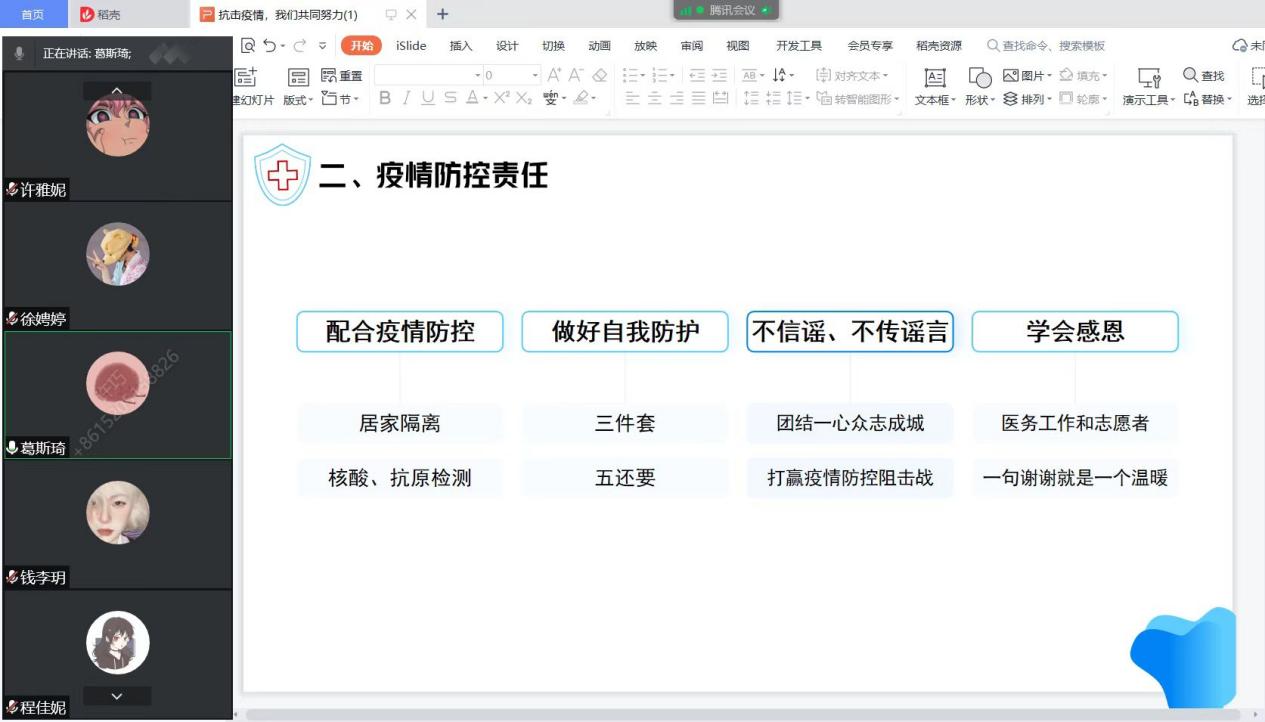Click the Italic formatting icon
The height and width of the screenshot is (722, 1265).
[406, 98]
